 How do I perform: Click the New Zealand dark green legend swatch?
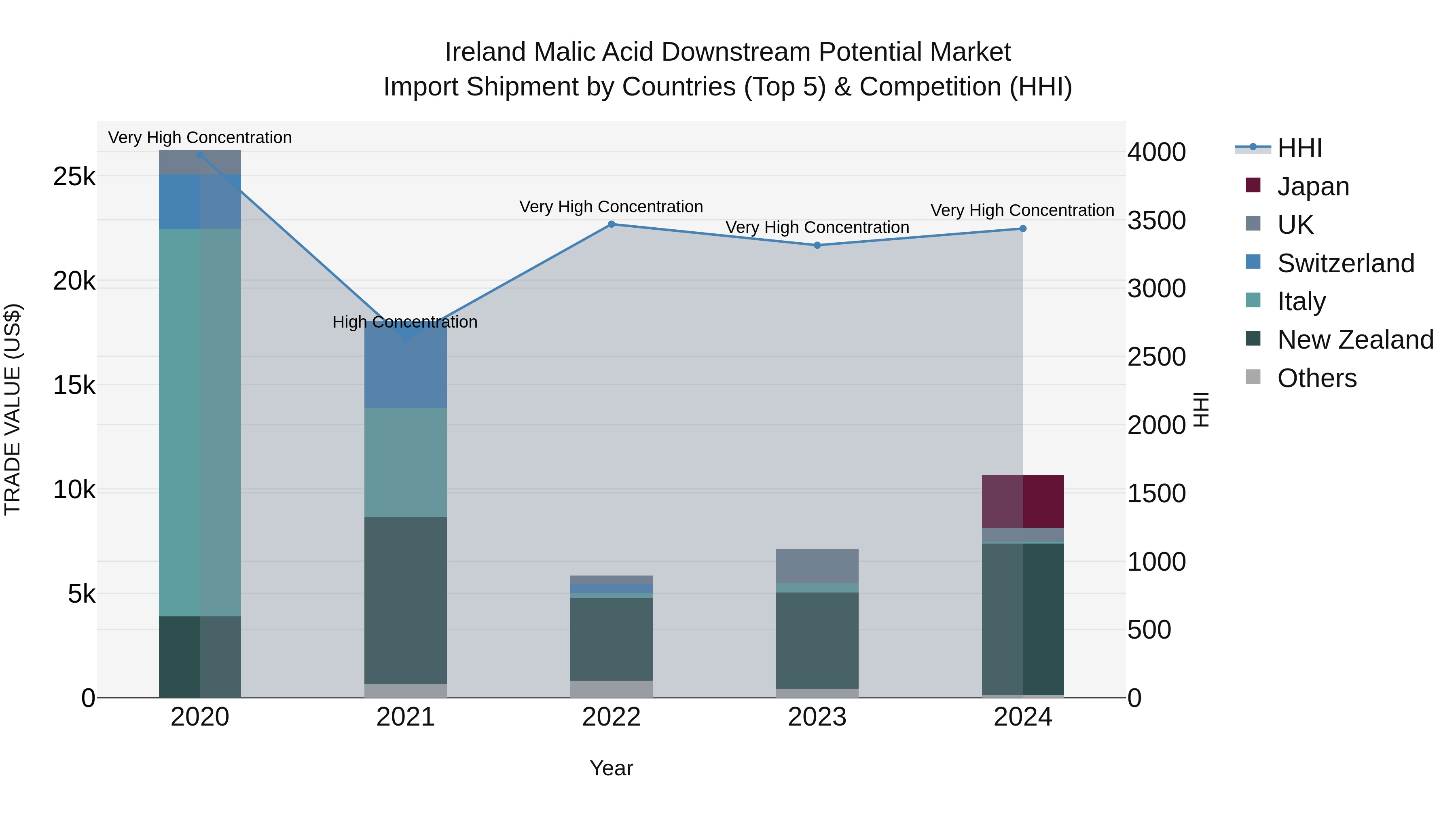[x=1253, y=339]
